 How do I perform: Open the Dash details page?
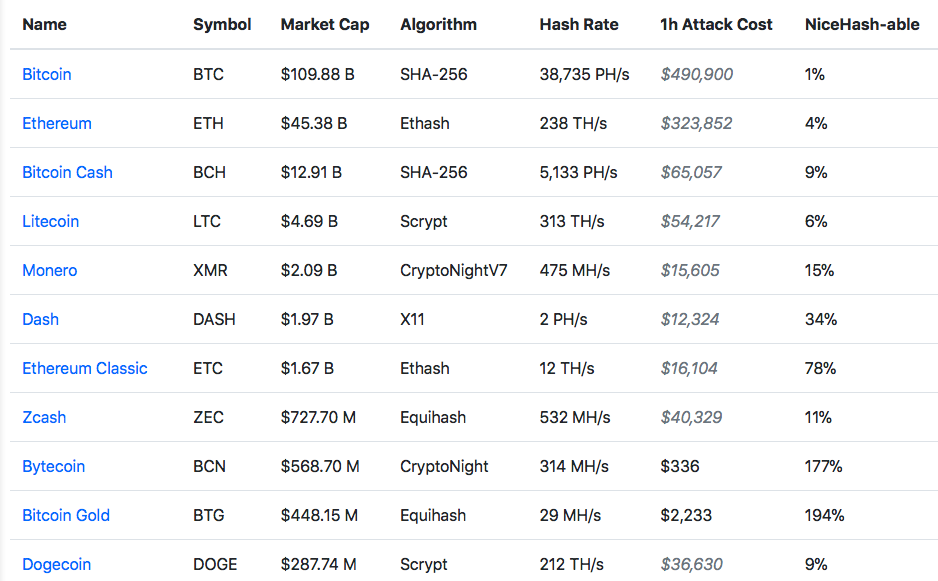pyautogui.click(x=40, y=319)
